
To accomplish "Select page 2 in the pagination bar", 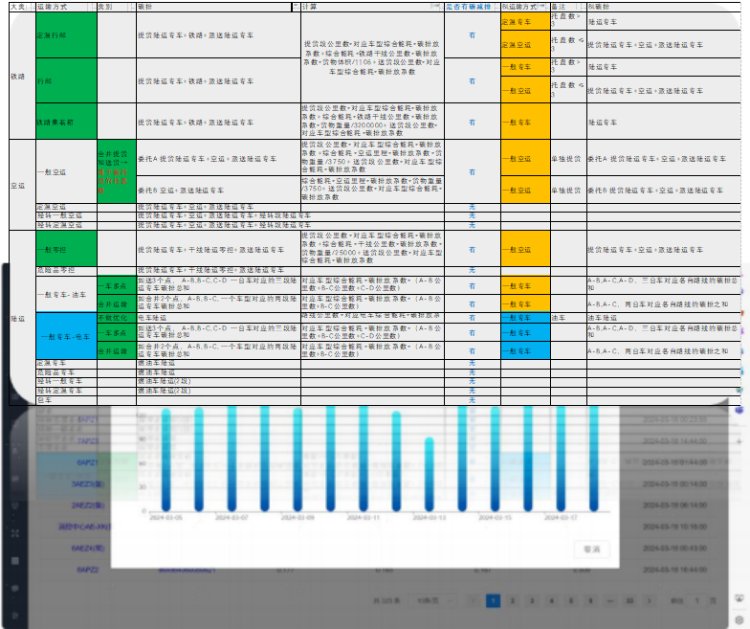I will (x=513, y=601).
